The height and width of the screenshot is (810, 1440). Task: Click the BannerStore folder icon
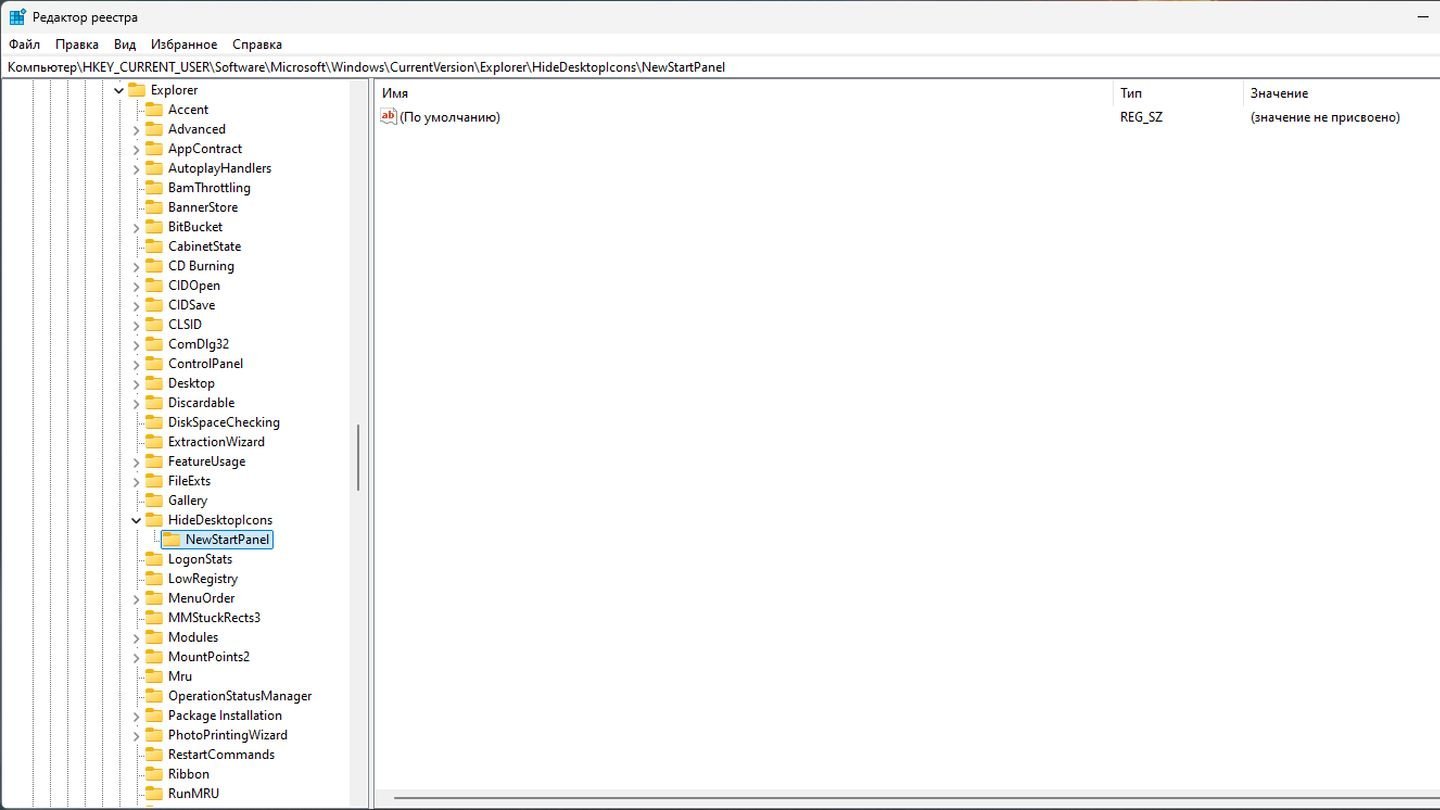coord(153,207)
